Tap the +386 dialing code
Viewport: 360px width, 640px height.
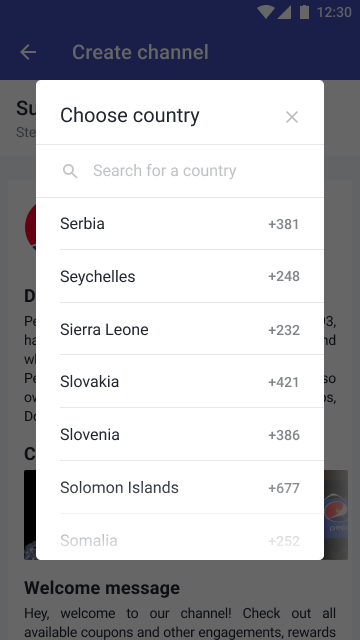[x=284, y=435]
